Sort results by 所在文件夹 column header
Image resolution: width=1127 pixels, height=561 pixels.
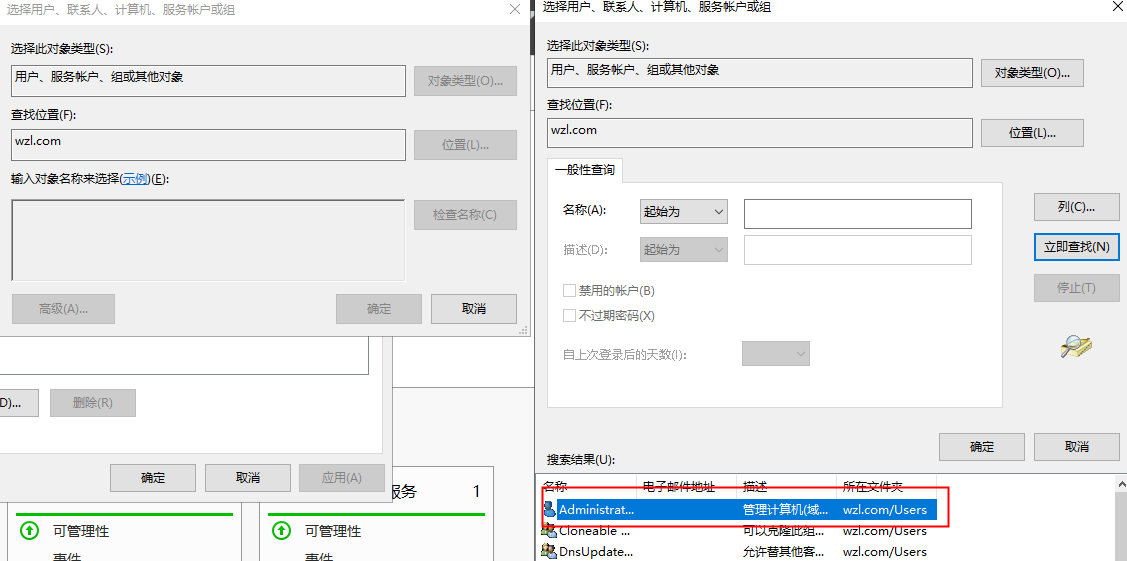point(873,487)
